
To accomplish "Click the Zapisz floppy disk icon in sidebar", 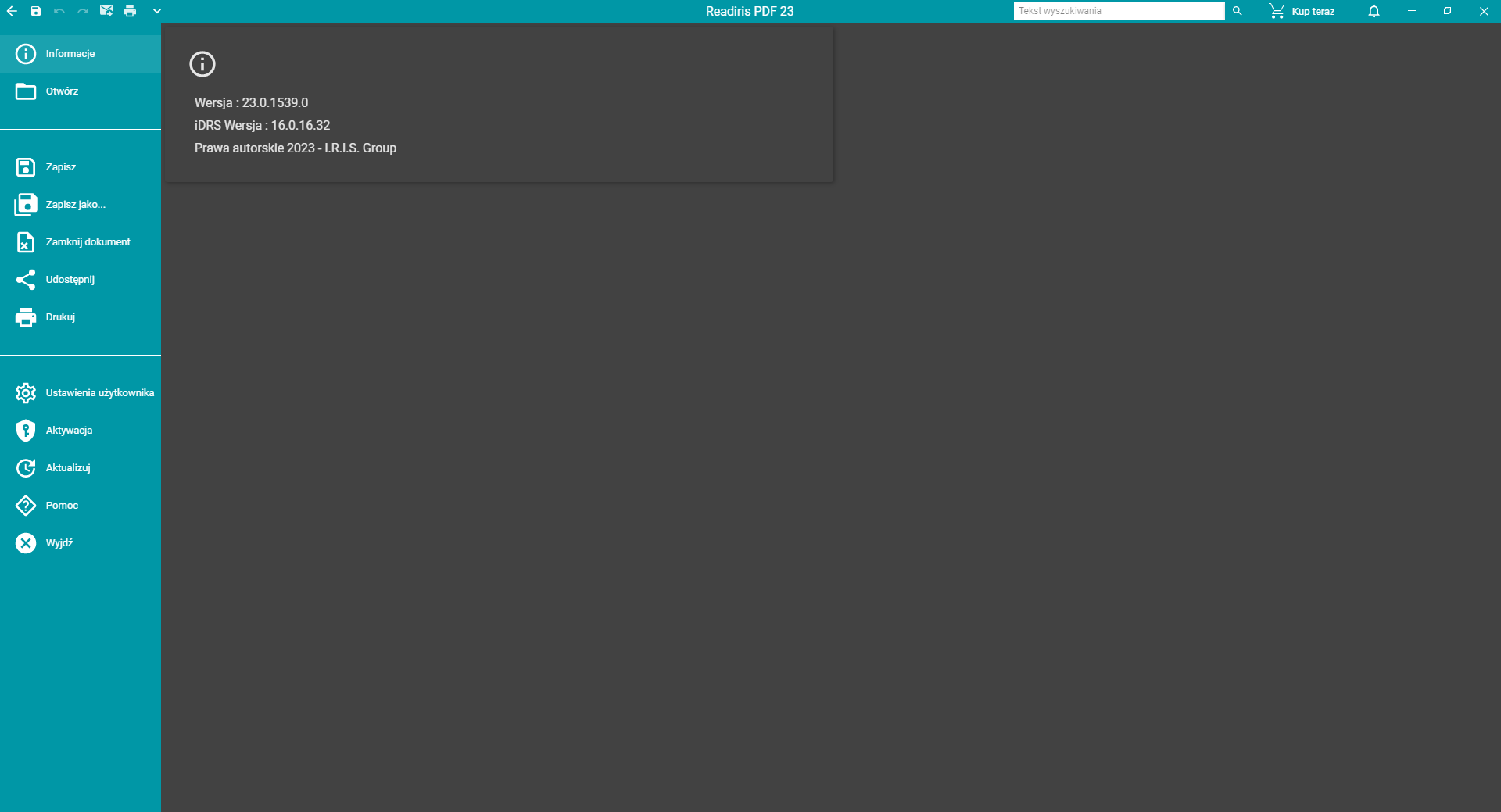I will 26,167.
